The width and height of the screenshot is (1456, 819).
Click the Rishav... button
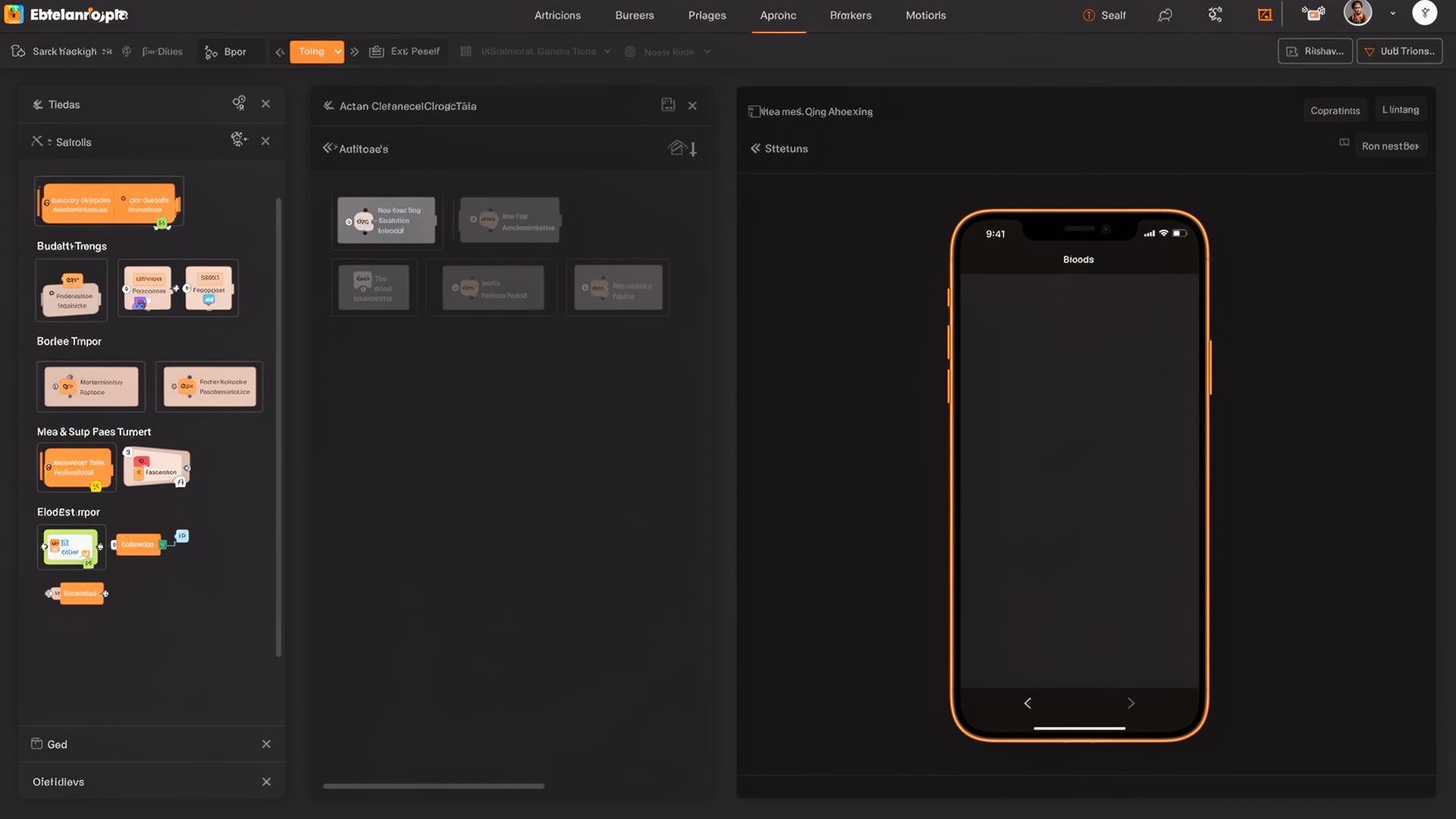point(1315,52)
